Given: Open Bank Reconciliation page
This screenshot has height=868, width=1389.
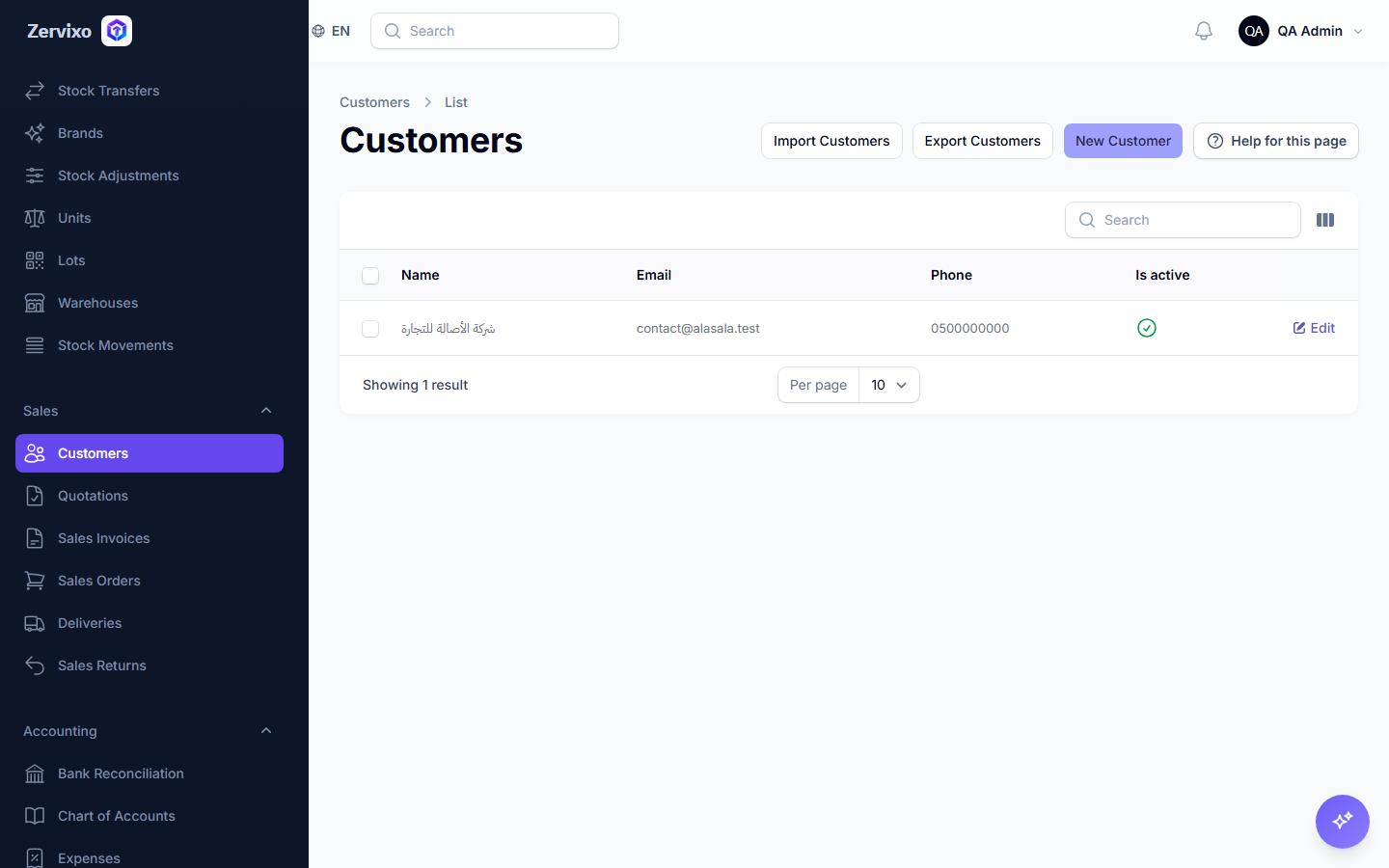Looking at the screenshot, I should (x=150, y=773).
